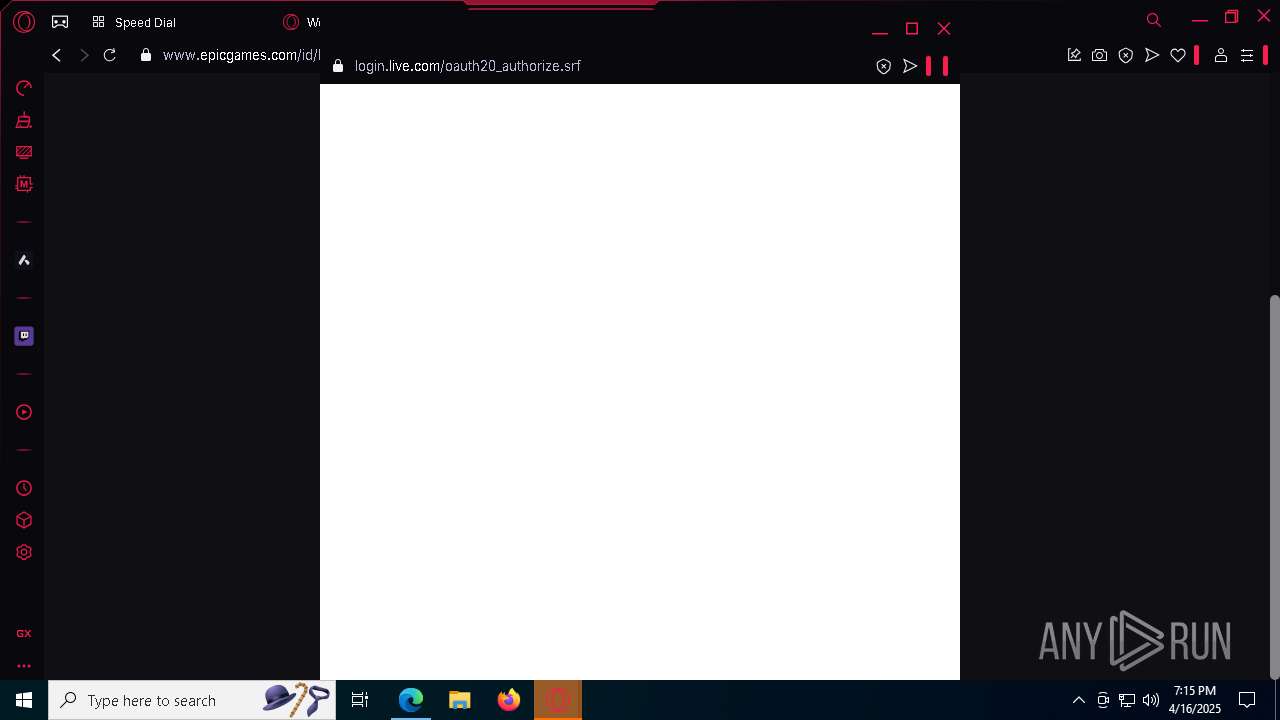The height and width of the screenshot is (720, 1280).
Task: Close the login.live.com popup window
Action: [x=944, y=29]
